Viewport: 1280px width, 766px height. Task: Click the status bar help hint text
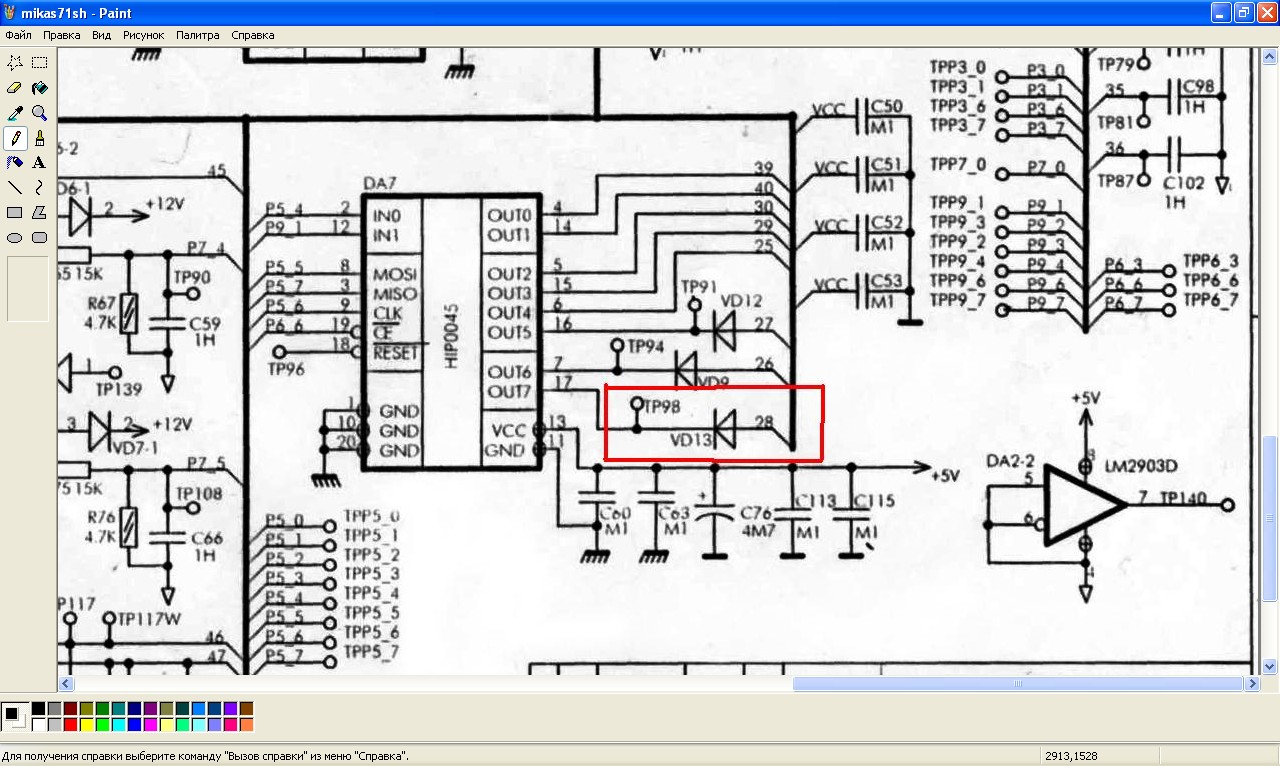(x=205, y=756)
